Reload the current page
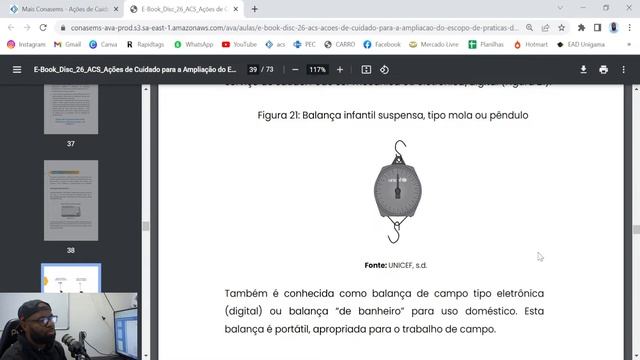The image size is (640, 360). click(43, 28)
